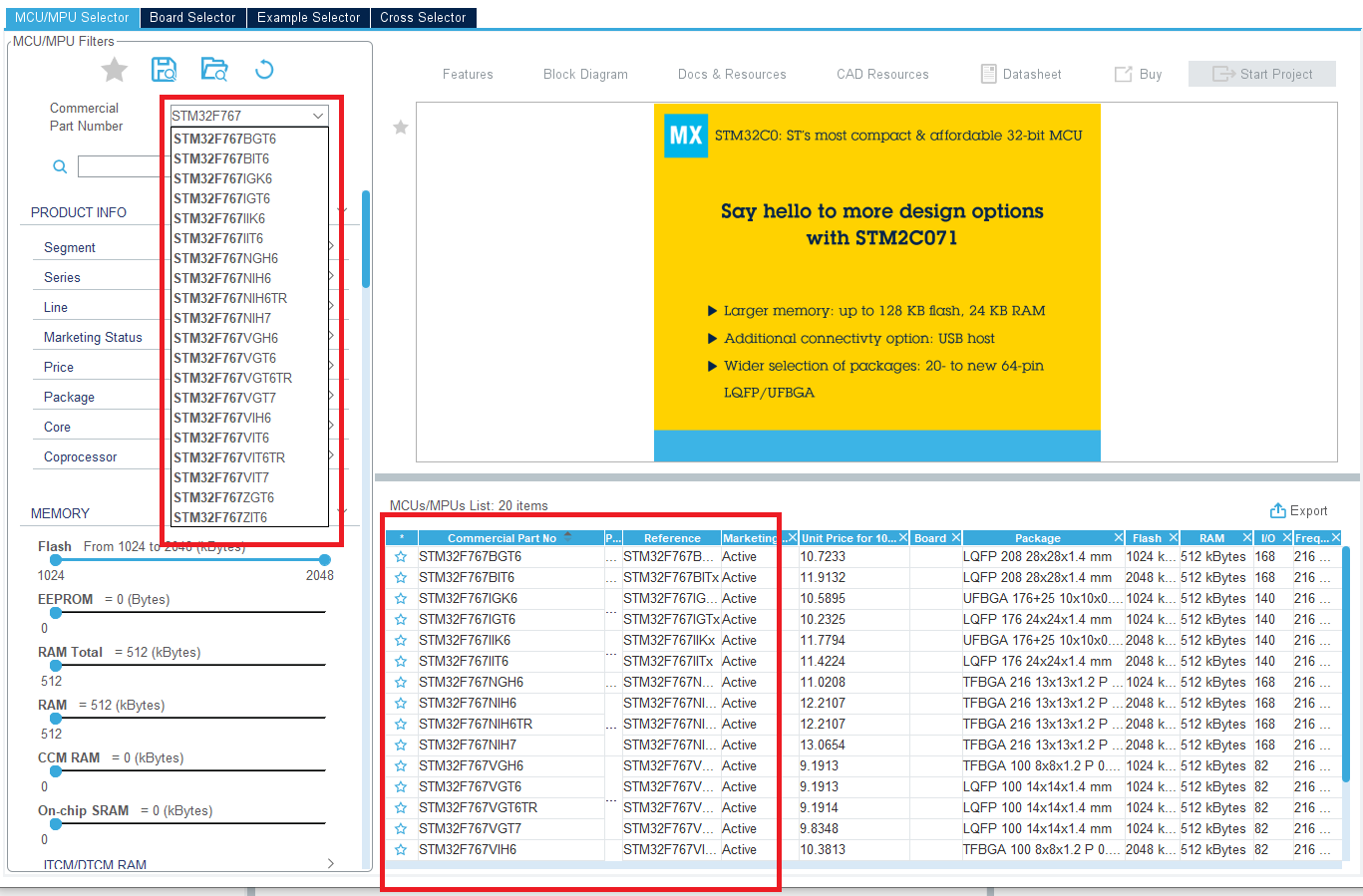This screenshot has height=896, width=1363.
Task: Open the Commercial Part Number dropdown
Action: pyautogui.click(x=317, y=115)
